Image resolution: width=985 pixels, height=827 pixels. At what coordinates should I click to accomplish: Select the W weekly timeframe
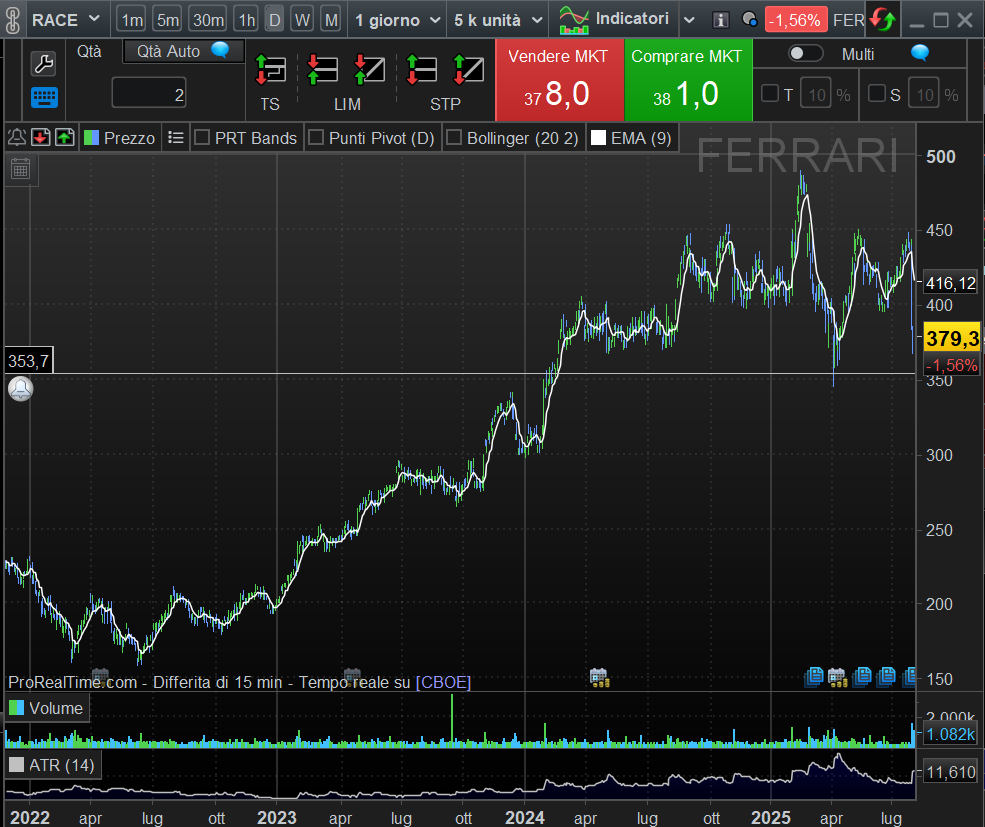click(302, 19)
